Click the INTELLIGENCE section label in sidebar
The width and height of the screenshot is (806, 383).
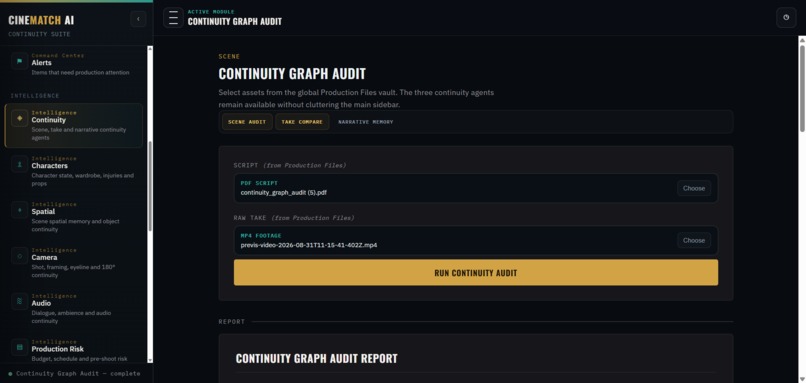point(35,96)
